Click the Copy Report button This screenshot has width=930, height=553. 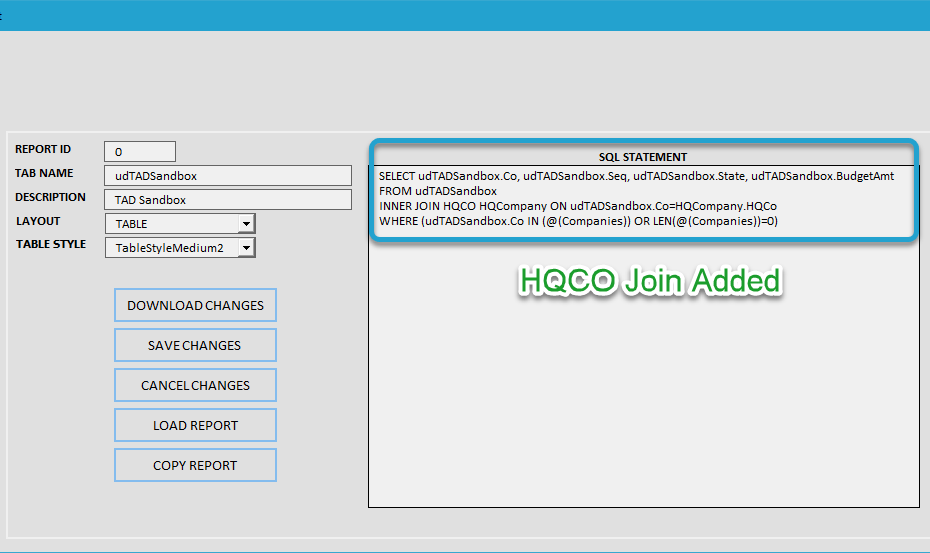195,465
